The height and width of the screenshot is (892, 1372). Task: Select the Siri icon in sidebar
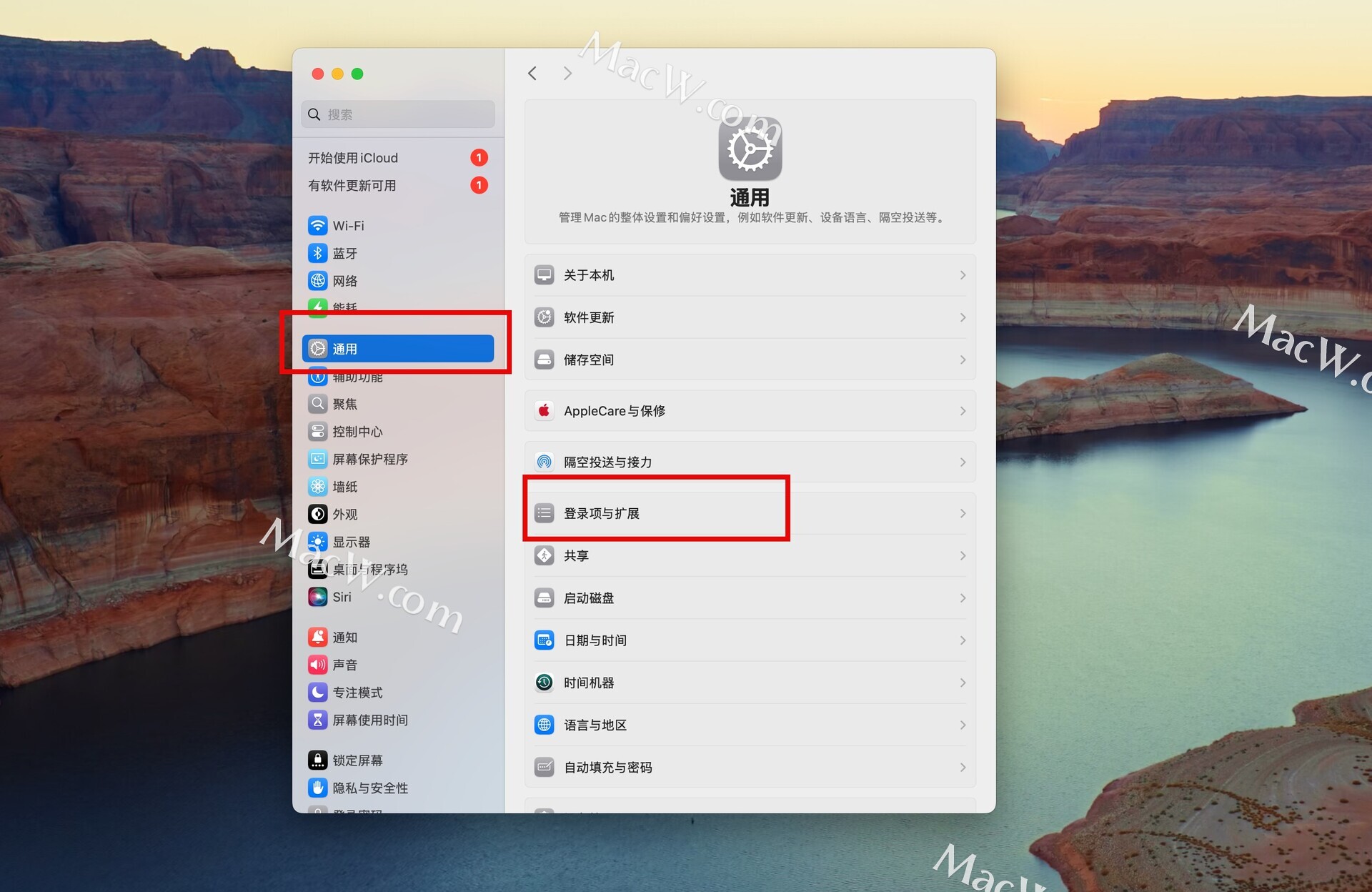[318, 597]
